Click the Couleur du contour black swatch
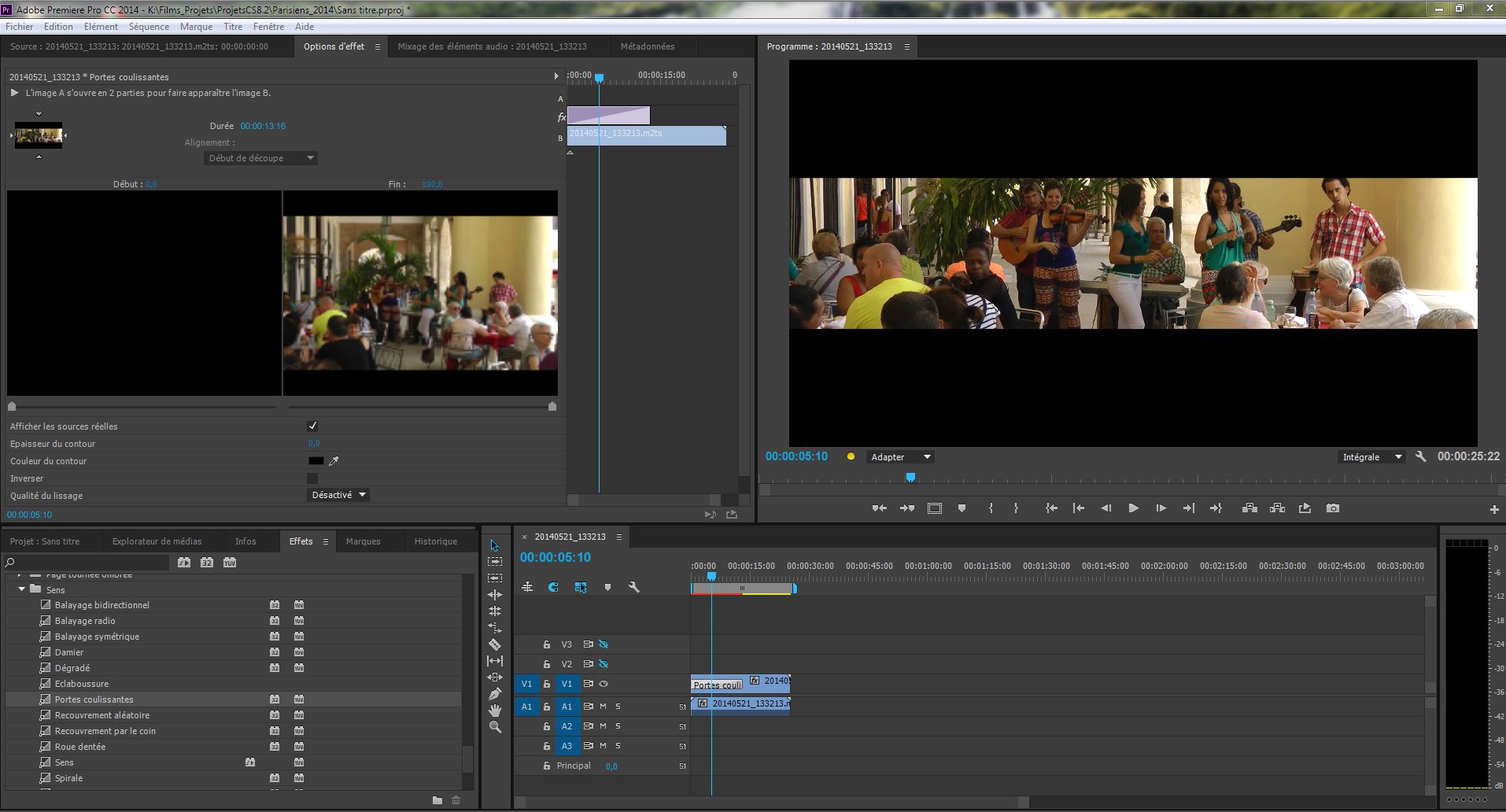 pos(316,461)
